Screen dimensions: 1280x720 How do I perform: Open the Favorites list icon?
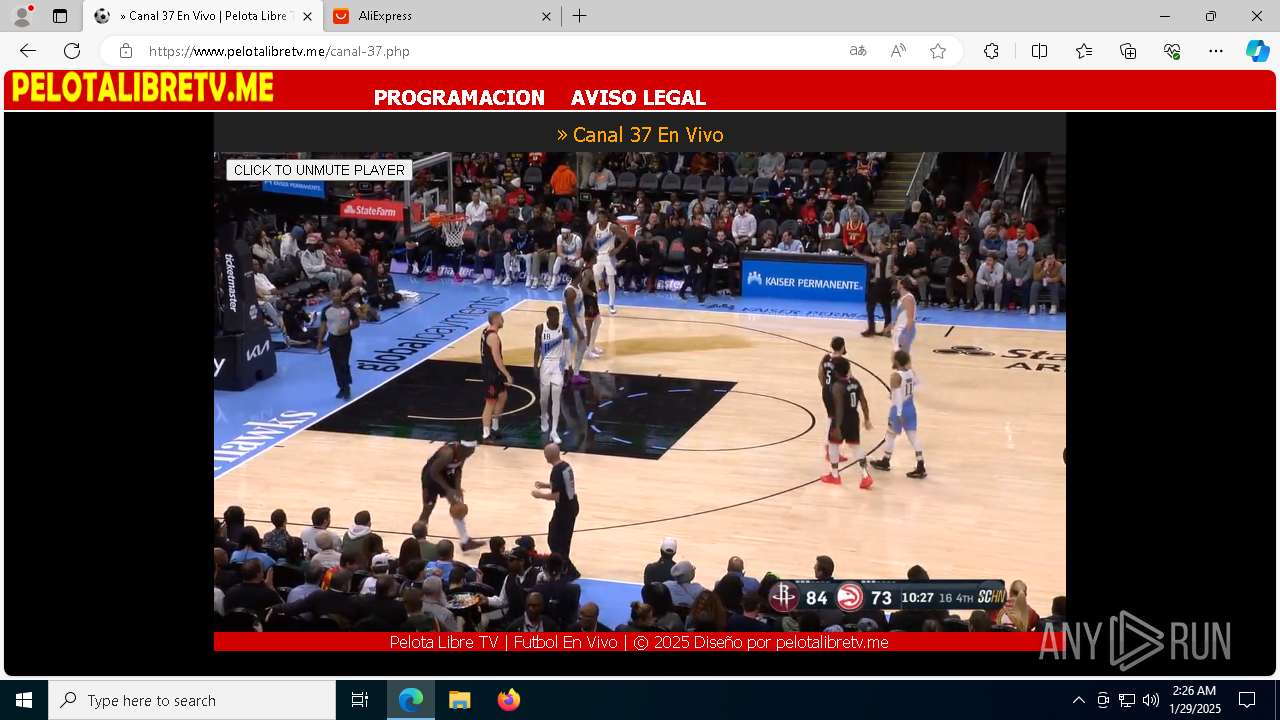click(1084, 51)
